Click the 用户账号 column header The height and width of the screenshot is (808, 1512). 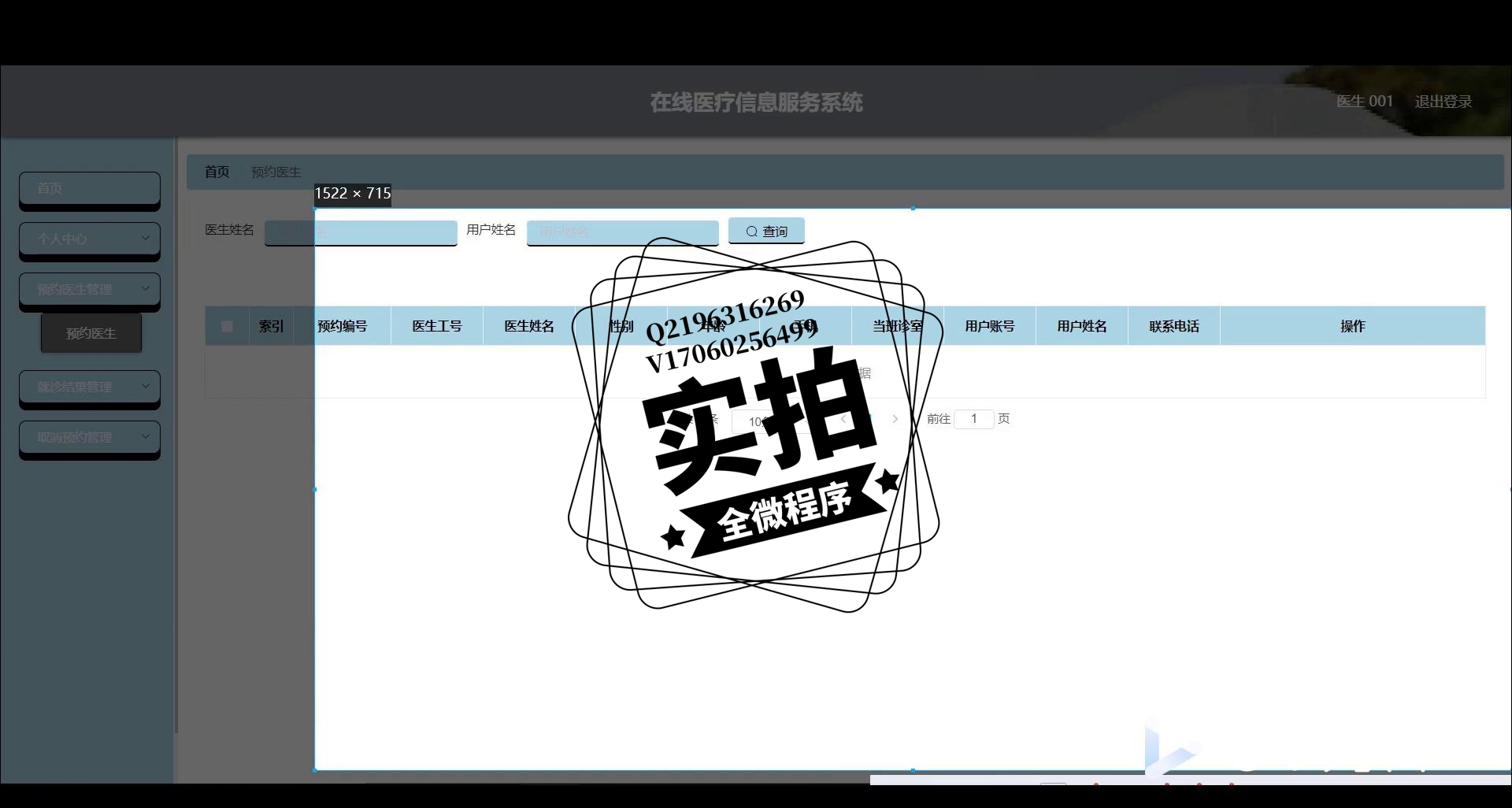click(990, 326)
